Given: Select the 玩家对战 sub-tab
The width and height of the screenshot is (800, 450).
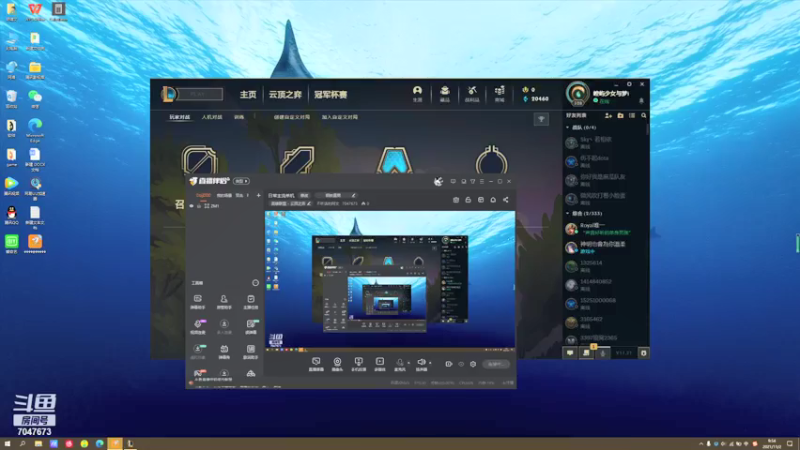Looking at the screenshot, I should coord(180,117).
